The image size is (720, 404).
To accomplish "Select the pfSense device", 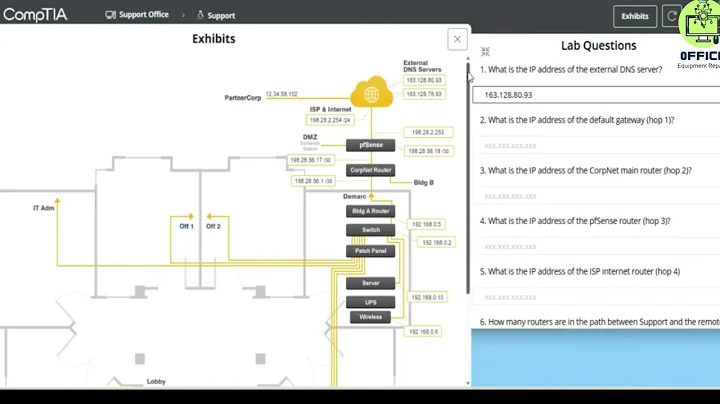I will [371, 145].
